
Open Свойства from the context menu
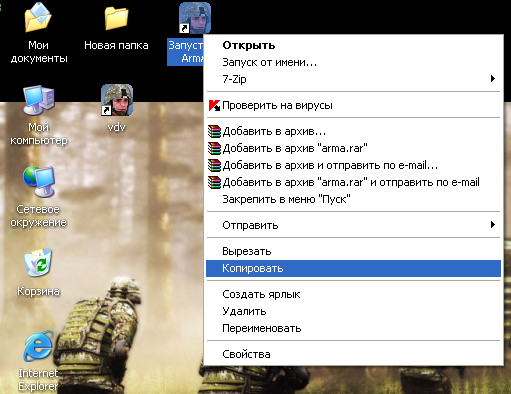[x=353, y=354]
